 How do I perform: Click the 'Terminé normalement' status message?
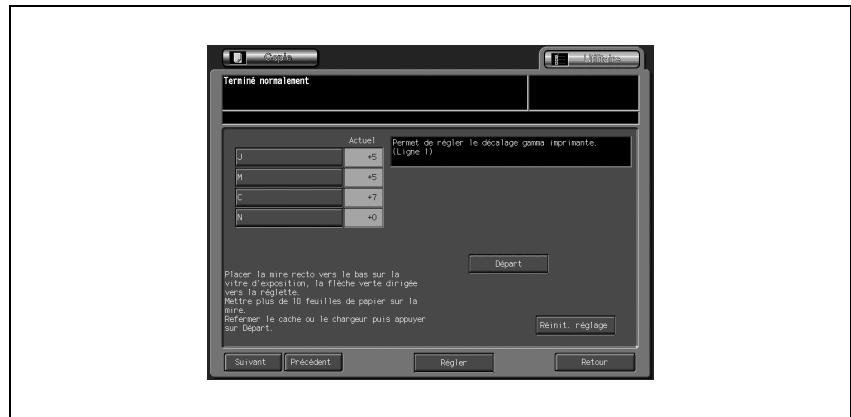click(266, 81)
